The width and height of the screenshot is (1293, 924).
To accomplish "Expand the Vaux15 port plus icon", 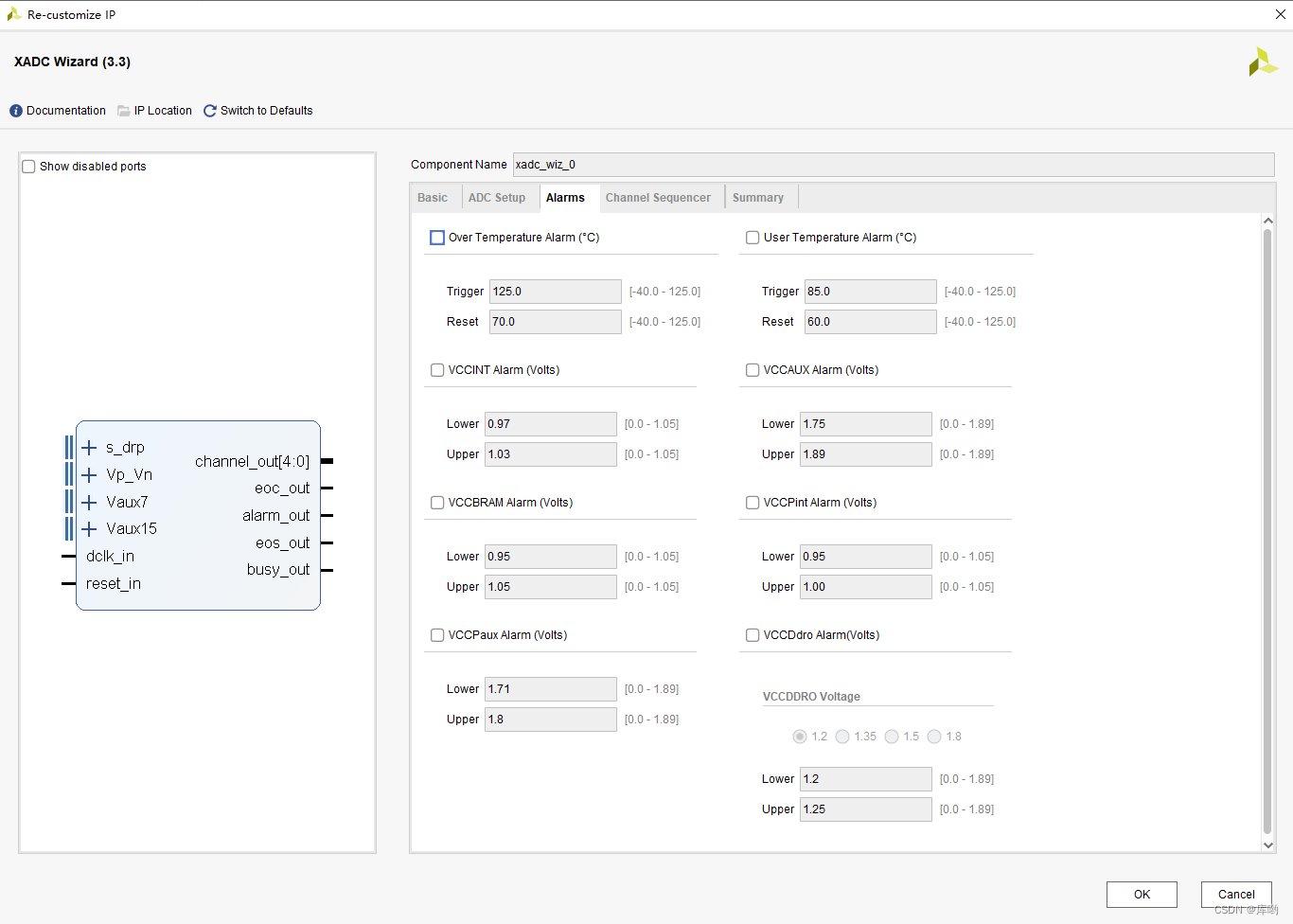I will coord(89,528).
